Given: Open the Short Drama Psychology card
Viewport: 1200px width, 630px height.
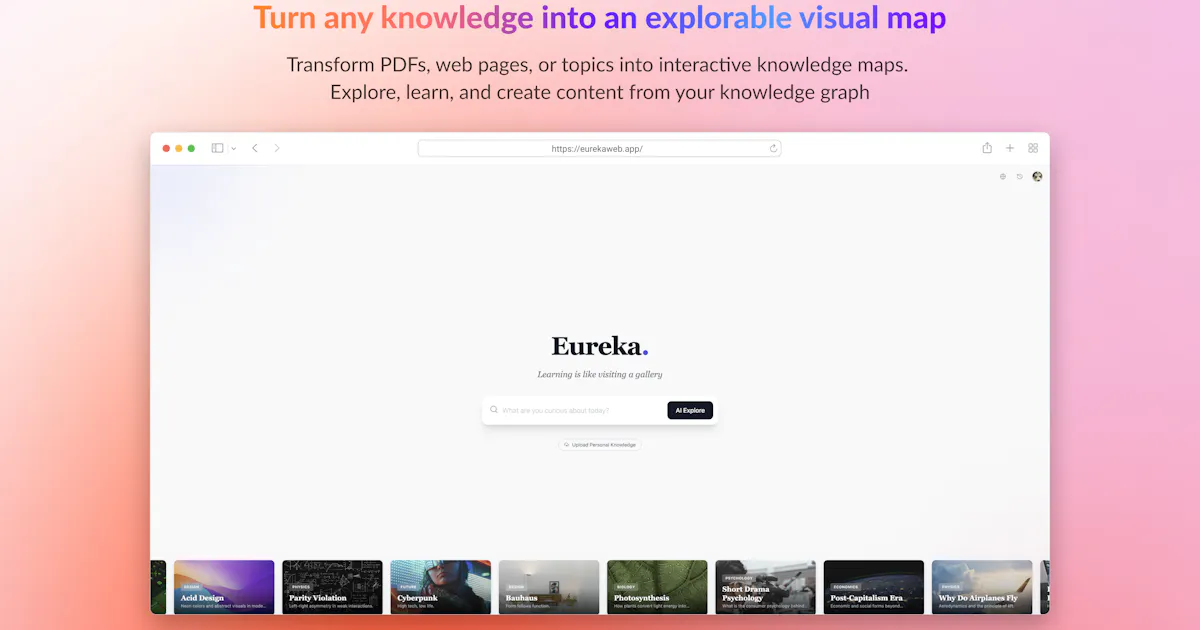Looking at the screenshot, I should tap(766, 587).
